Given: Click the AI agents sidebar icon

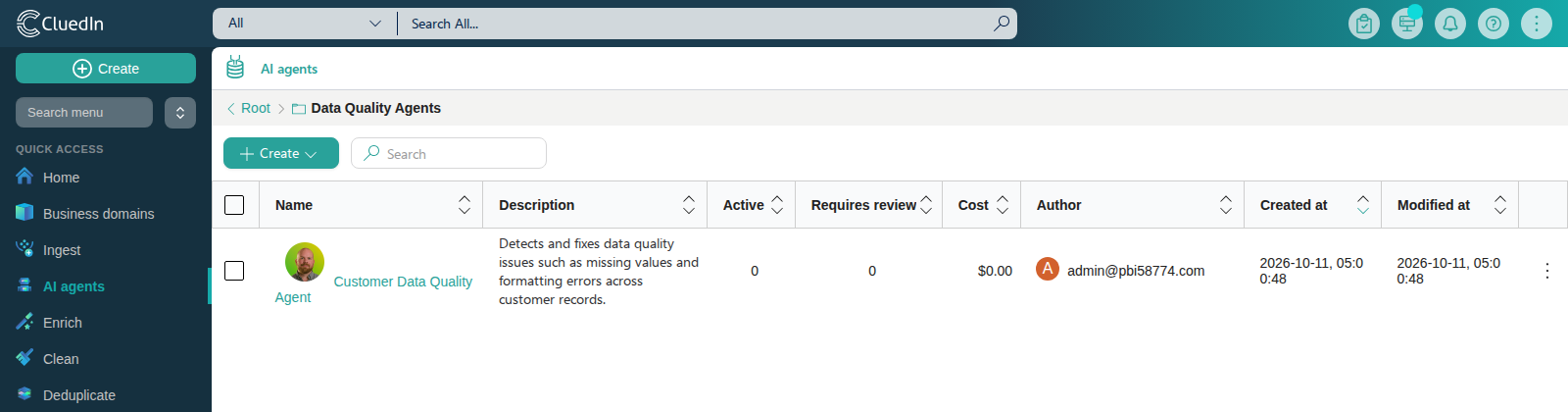Looking at the screenshot, I should tap(24, 285).
